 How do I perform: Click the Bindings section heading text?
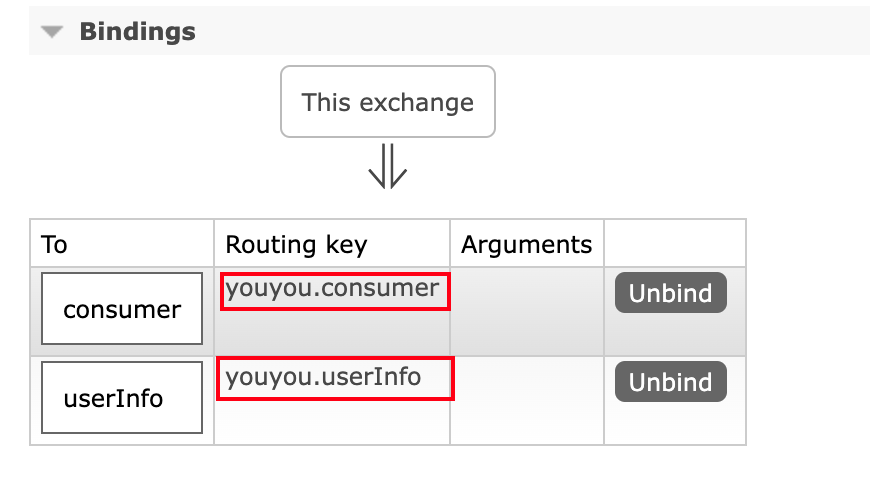[x=137, y=32]
